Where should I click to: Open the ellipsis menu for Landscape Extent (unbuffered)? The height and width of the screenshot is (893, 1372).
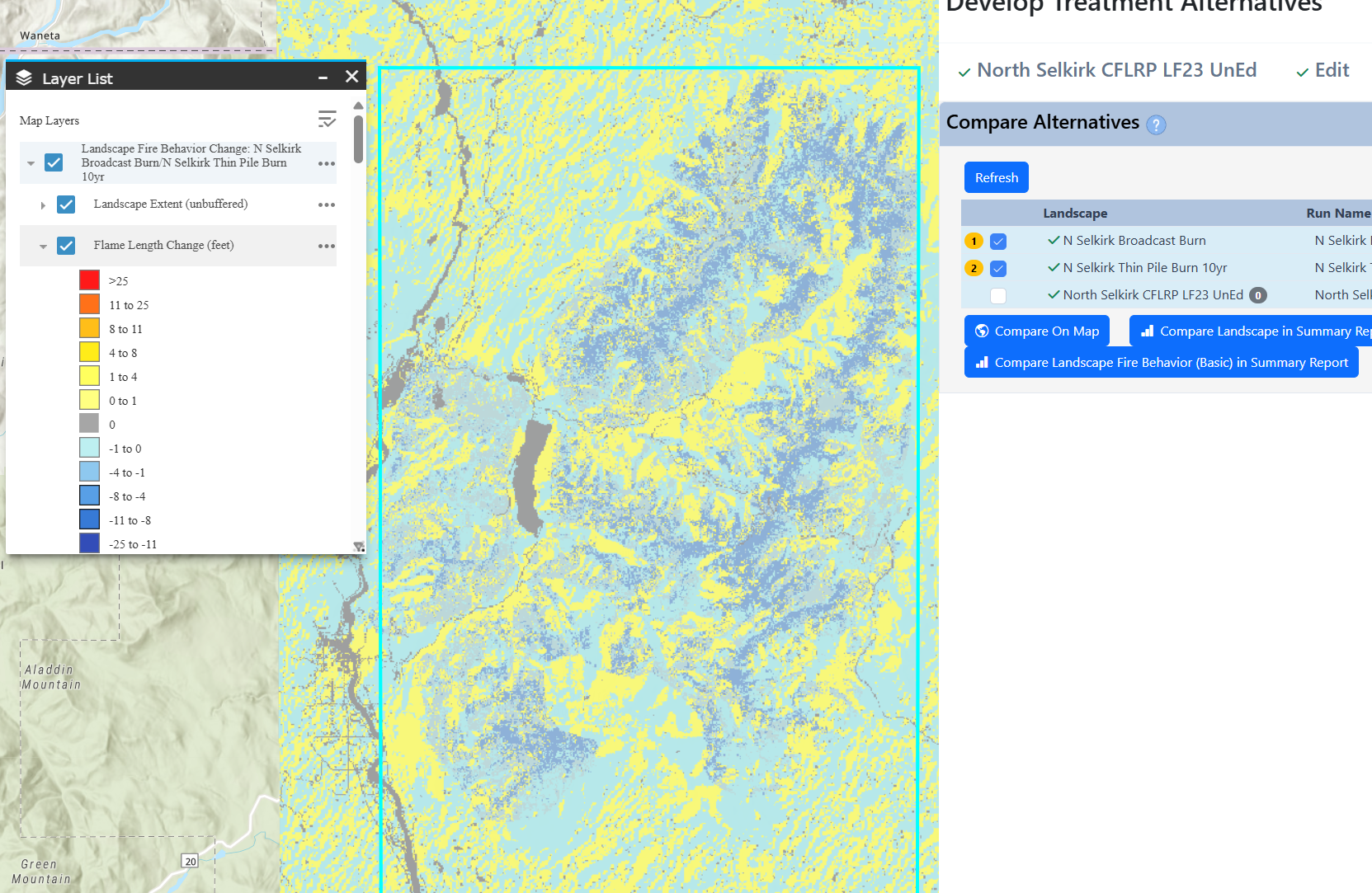point(326,204)
